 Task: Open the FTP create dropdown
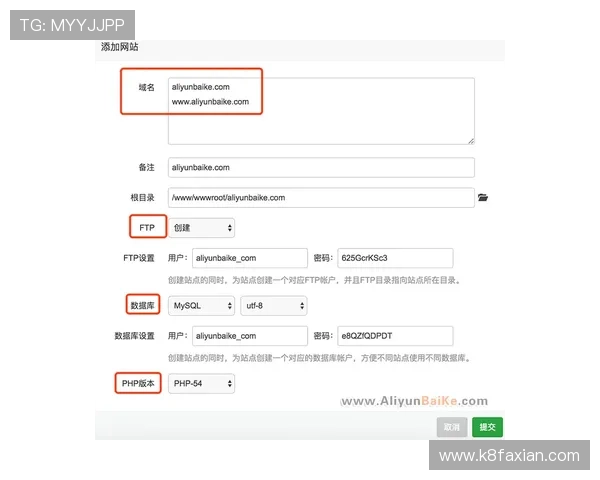201,228
